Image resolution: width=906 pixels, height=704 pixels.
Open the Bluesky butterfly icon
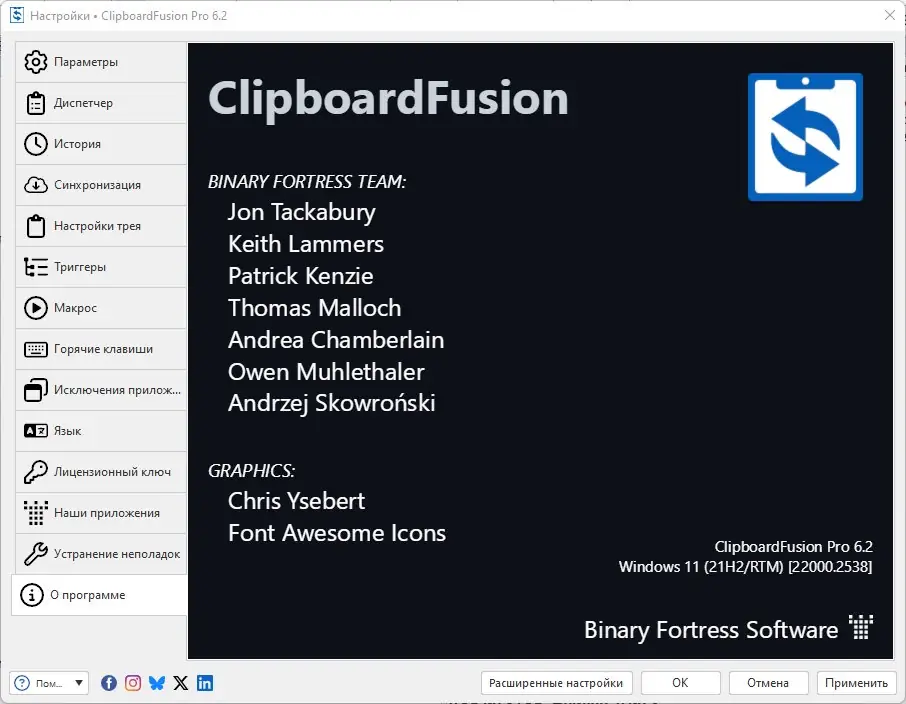pyautogui.click(x=156, y=683)
